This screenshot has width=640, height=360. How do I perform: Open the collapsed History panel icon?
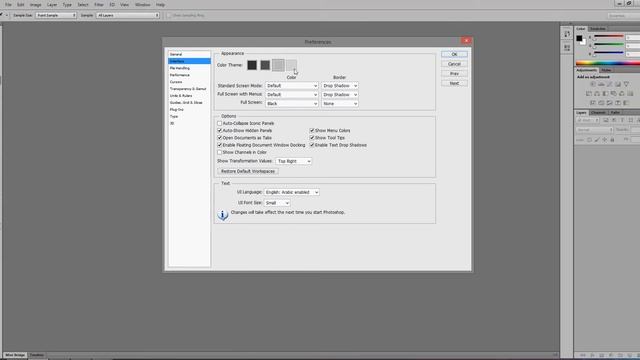[x=567, y=34]
